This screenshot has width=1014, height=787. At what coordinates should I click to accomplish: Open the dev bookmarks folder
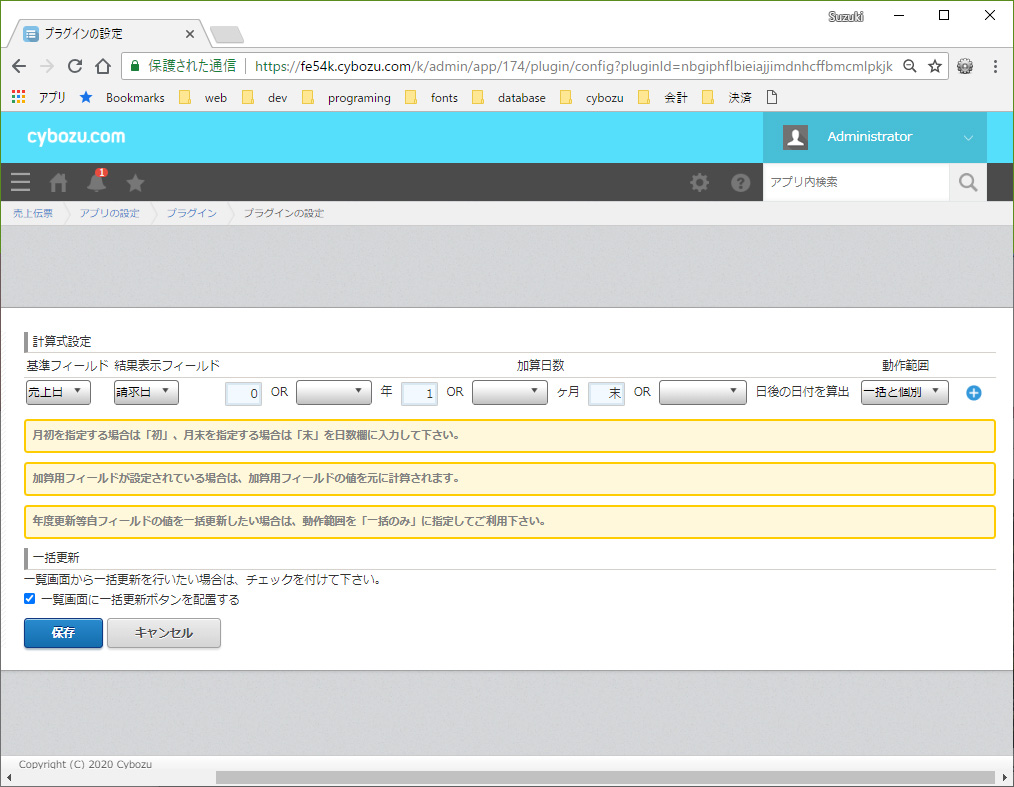coord(265,98)
